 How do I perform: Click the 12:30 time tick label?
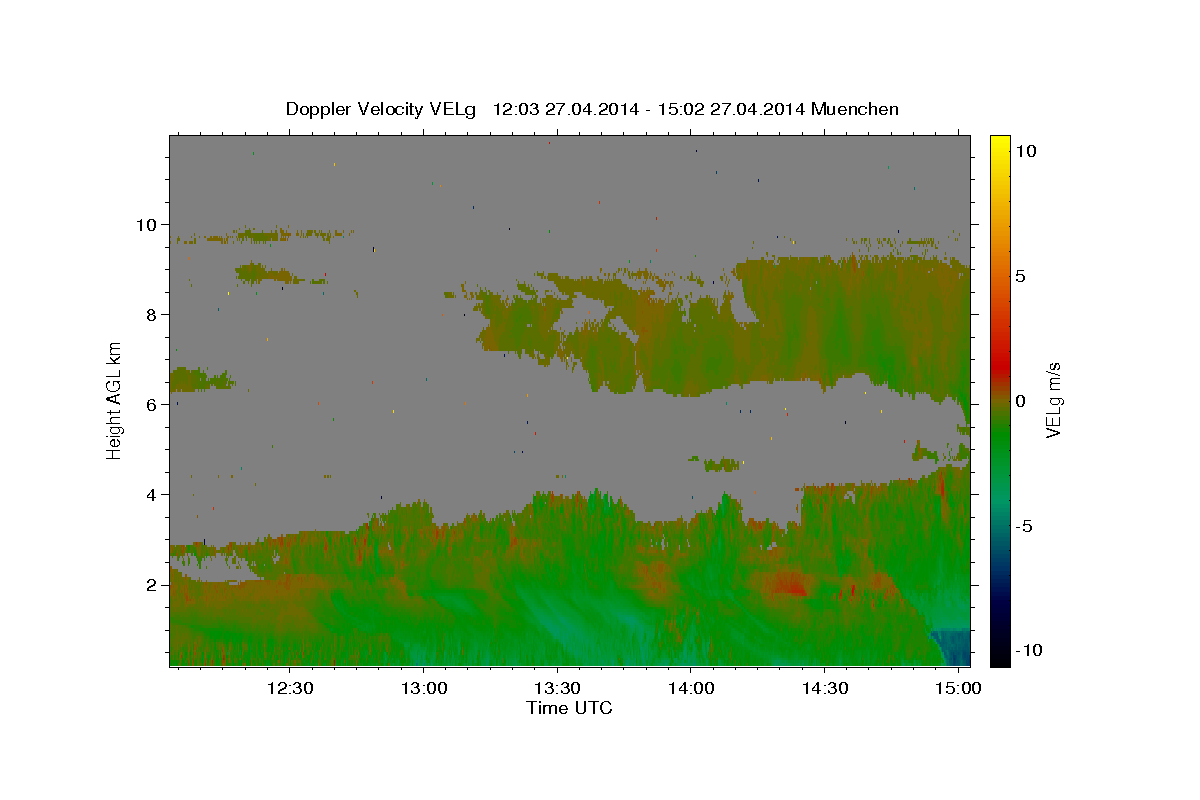tap(290, 689)
